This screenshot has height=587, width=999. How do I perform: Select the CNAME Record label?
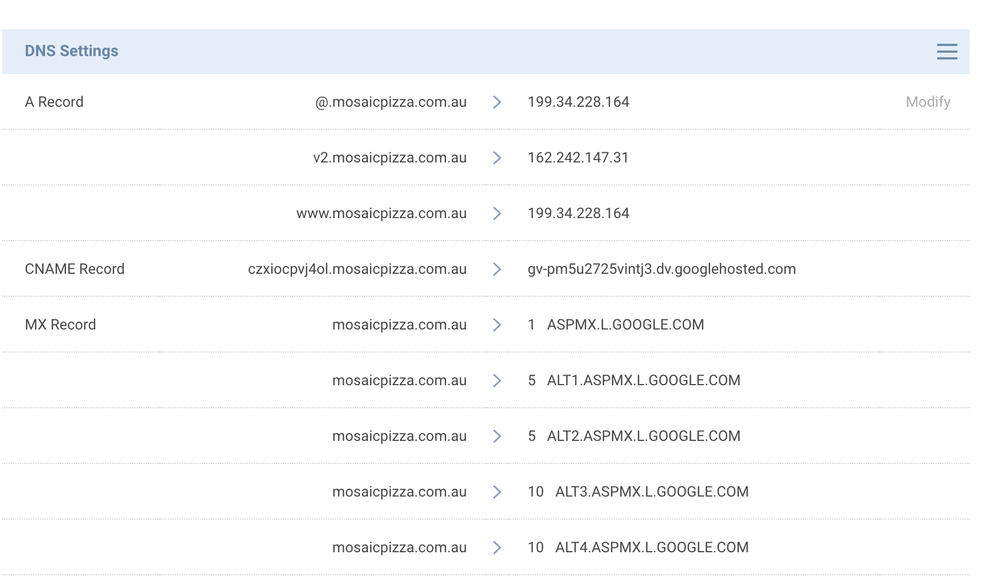(x=74, y=269)
